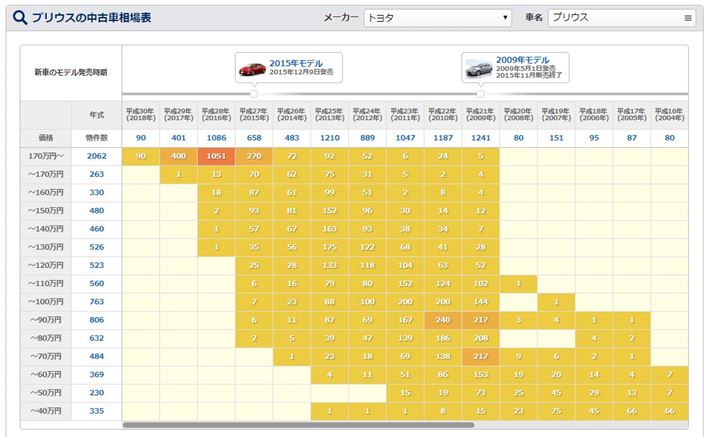Select the 240 cell in the 〜90万円 row
Viewport: 715px width, 437px height.
pyautogui.click(x=442, y=319)
